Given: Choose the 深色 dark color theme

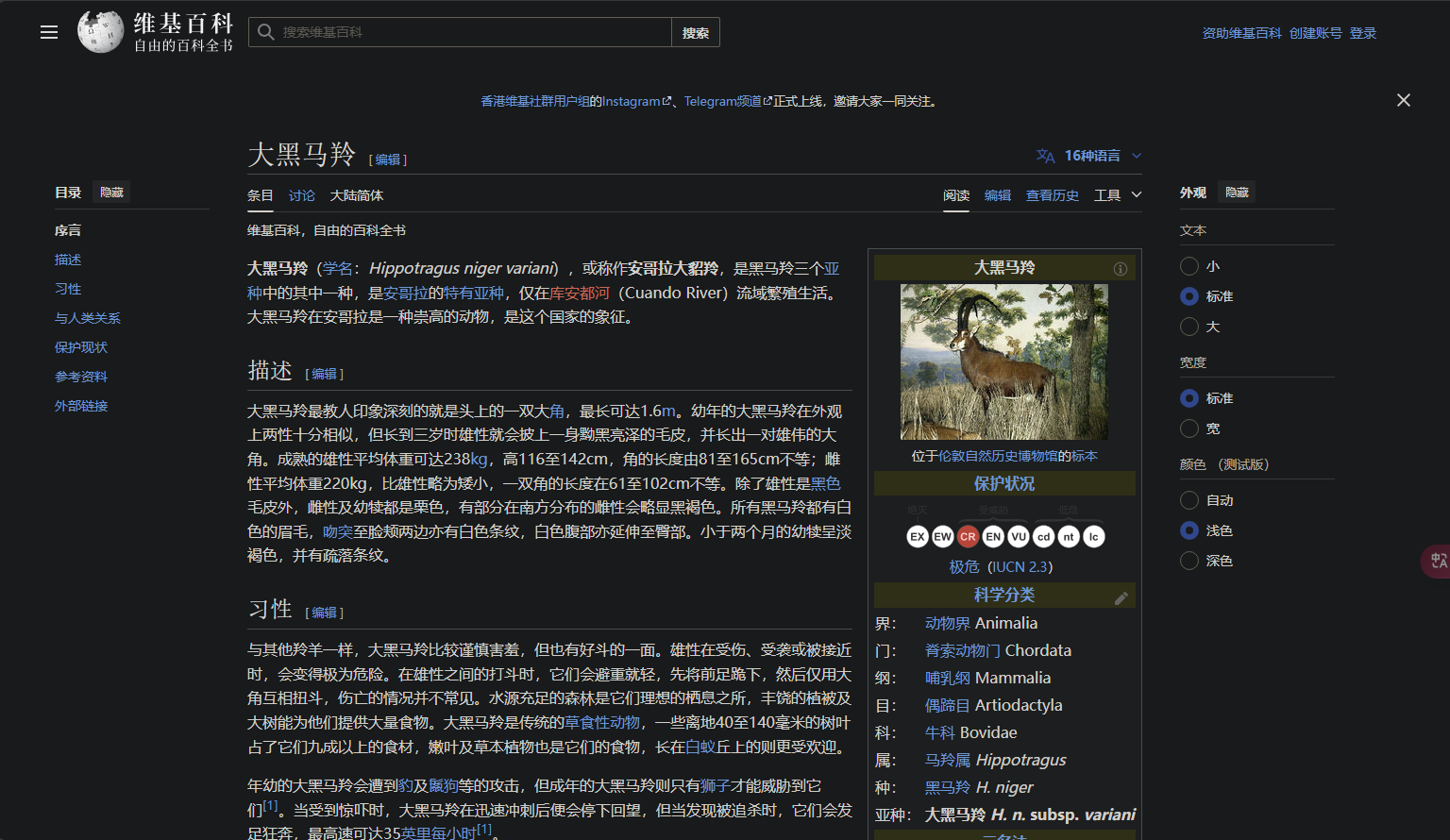Looking at the screenshot, I should (x=1189, y=561).
